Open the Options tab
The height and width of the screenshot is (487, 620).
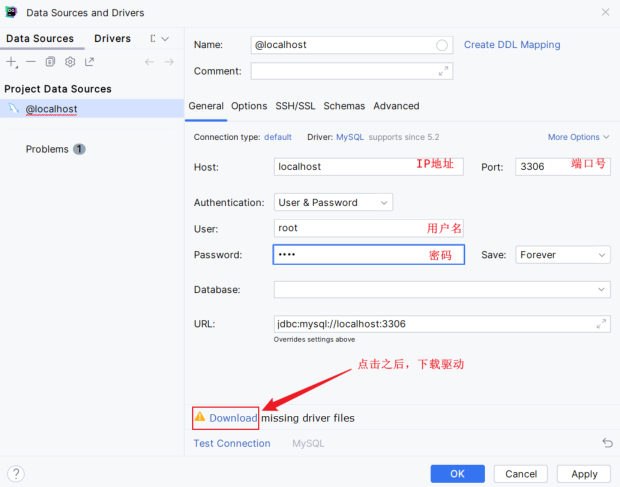tap(249, 106)
